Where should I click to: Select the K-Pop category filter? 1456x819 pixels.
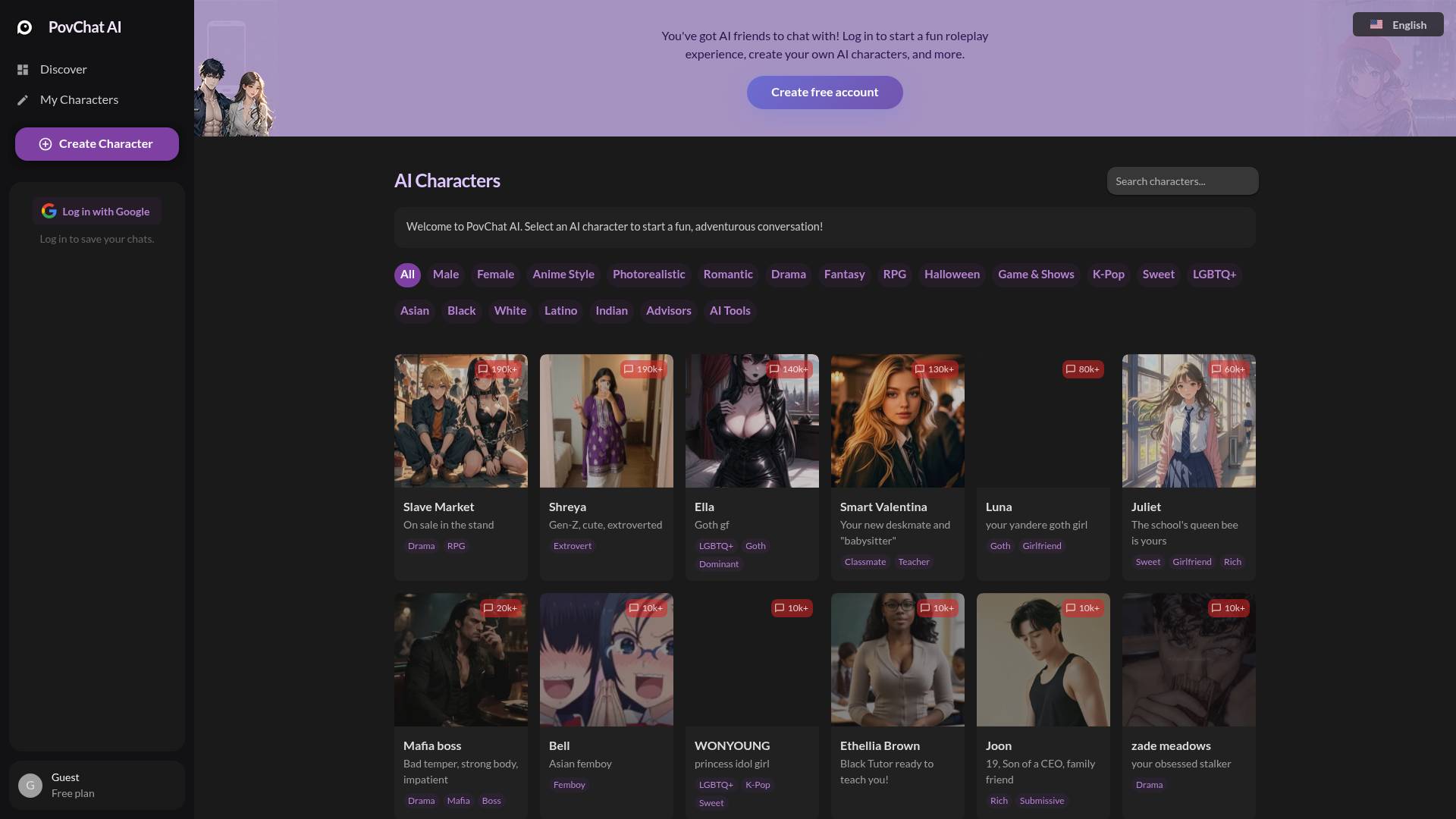(x=1108, y=275)
